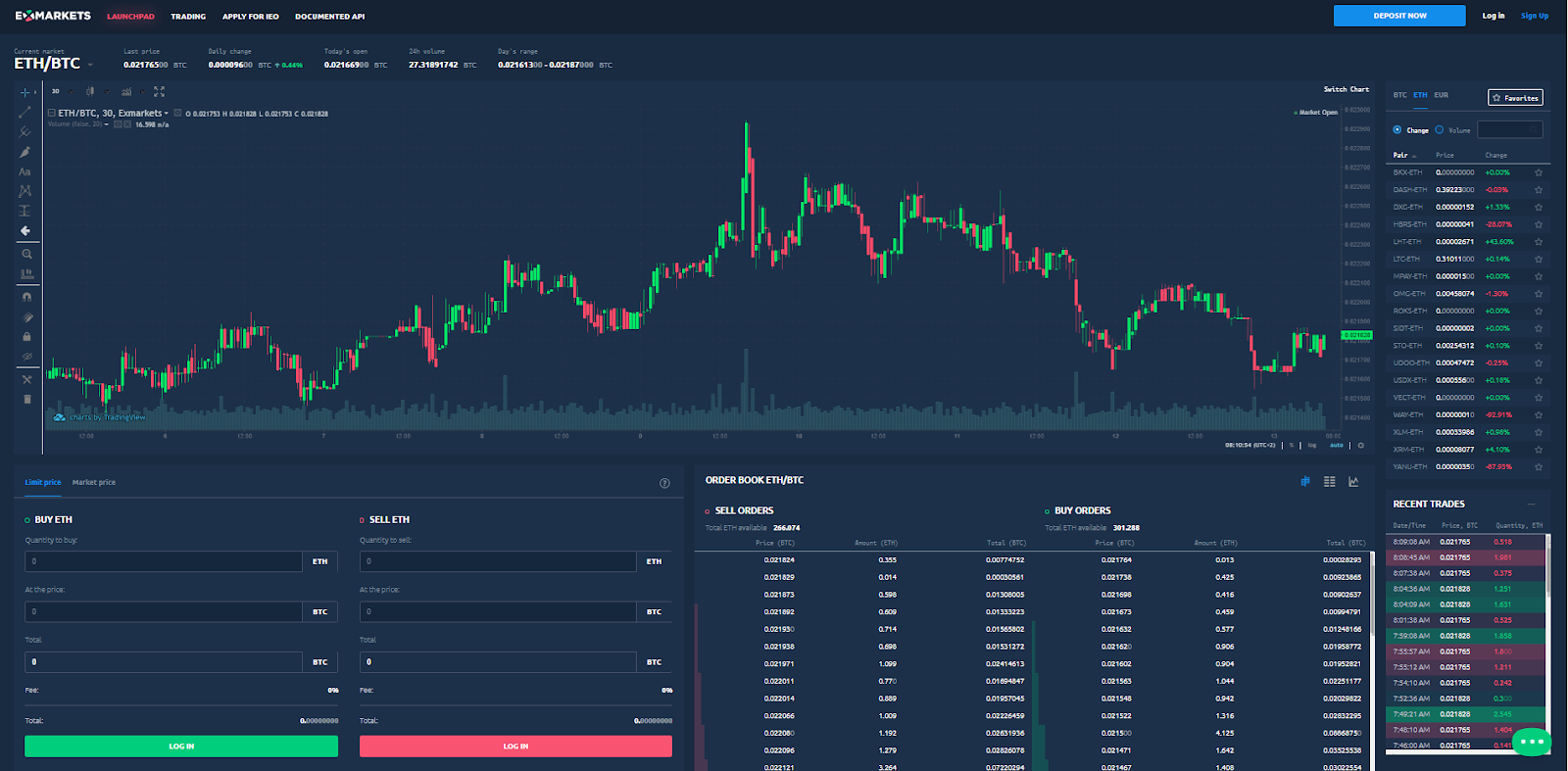1568x771 pixels.
Task: Select the trend line drawing tool
Action: [x=25, y=113]
